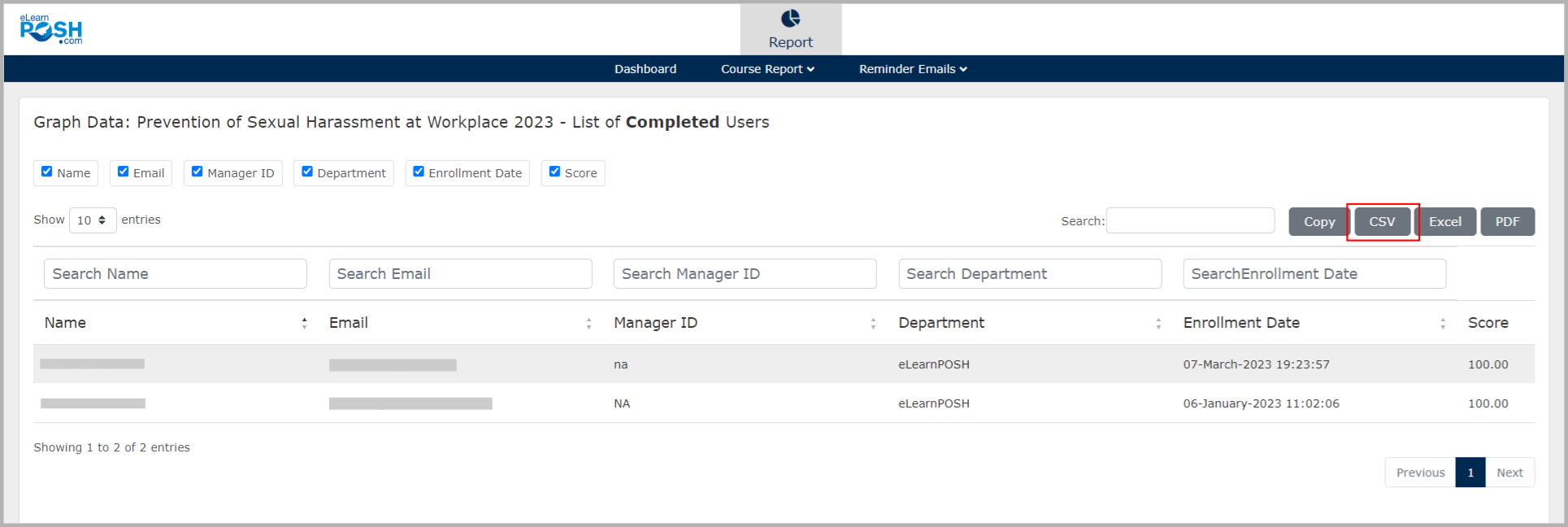Sort by Enrollment Date column arrows
The height and width of the screenshot is (527, 1568).
pos(1442,324)
